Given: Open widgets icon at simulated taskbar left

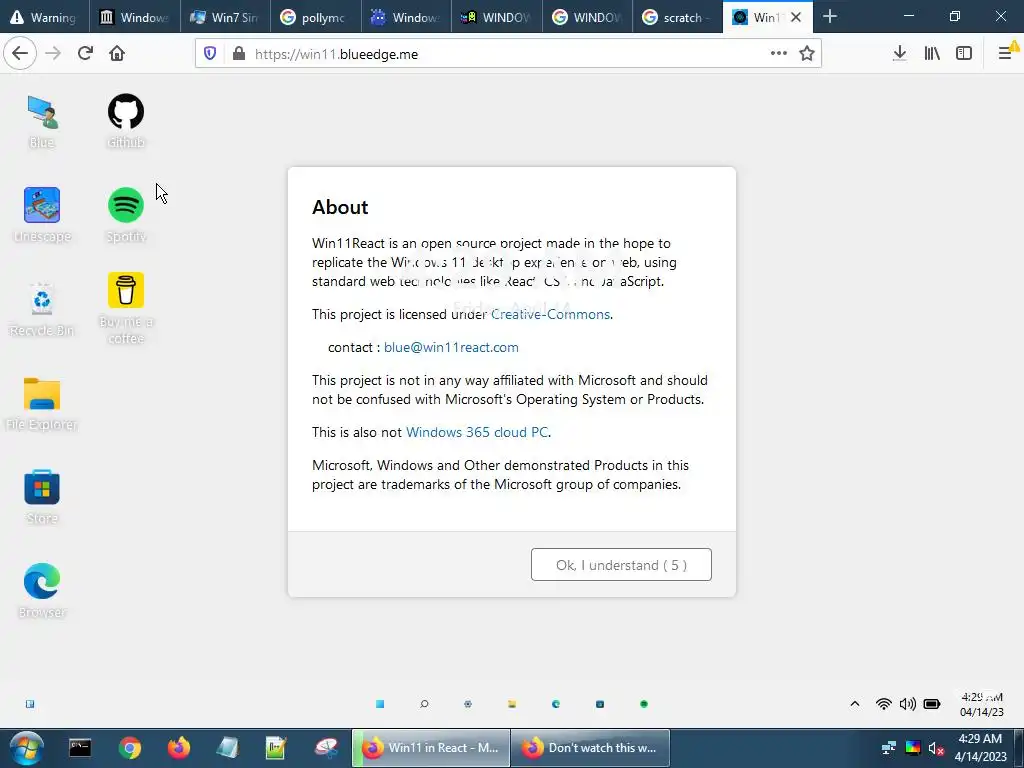Looking at the screenshot, I should pos(30,704).
